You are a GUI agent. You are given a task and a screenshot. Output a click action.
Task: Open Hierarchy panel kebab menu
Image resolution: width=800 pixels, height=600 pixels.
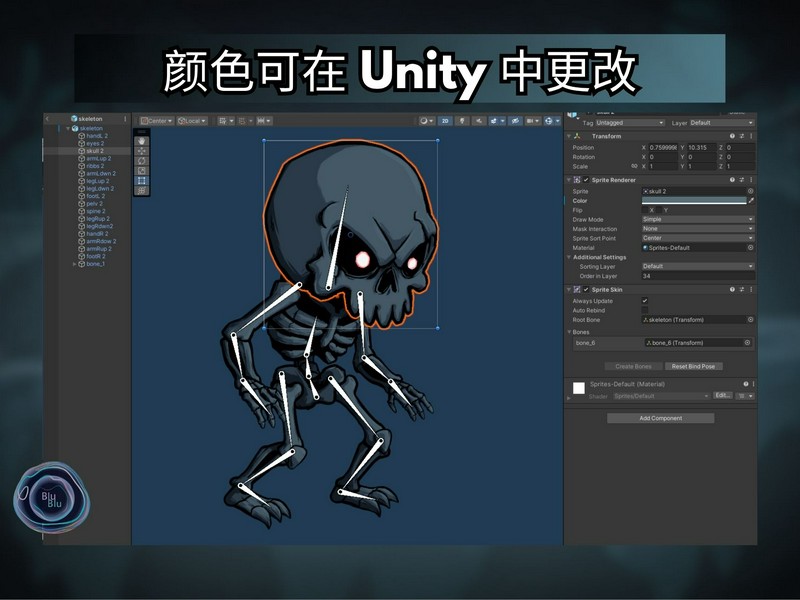click(x=125, y=119)
